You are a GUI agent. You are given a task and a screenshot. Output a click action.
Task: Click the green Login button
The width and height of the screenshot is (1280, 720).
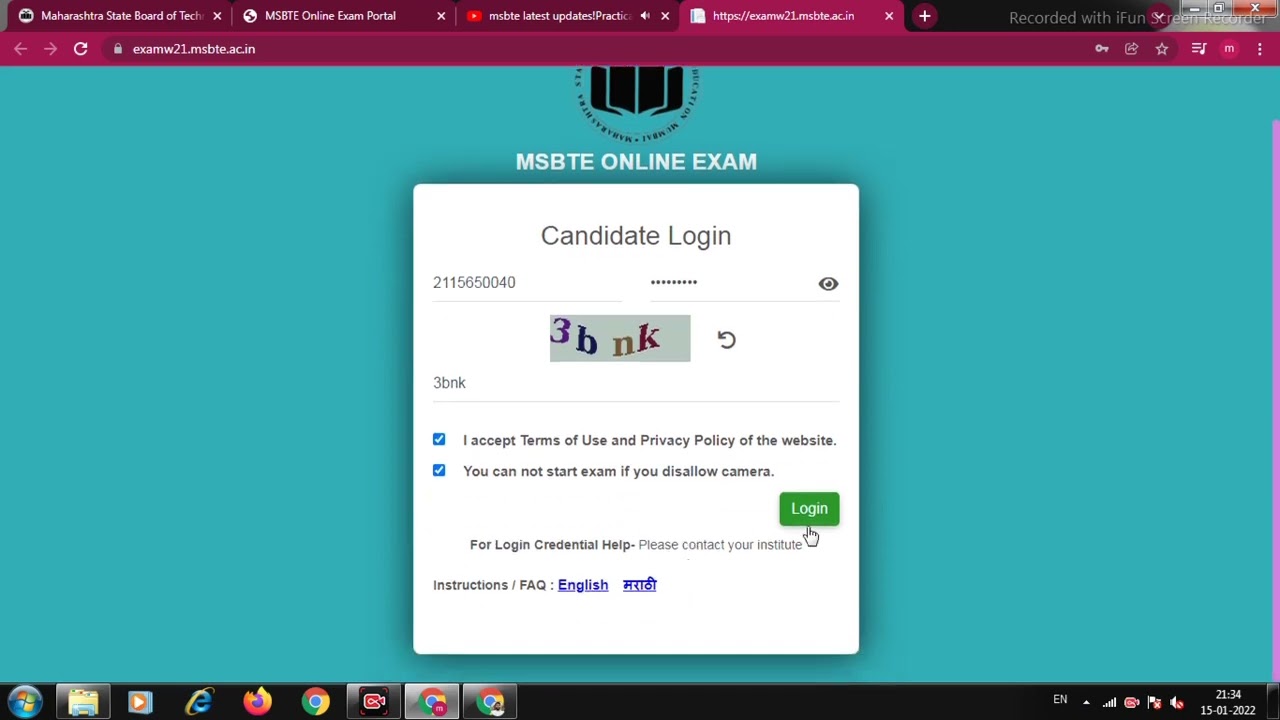[809, 508]
